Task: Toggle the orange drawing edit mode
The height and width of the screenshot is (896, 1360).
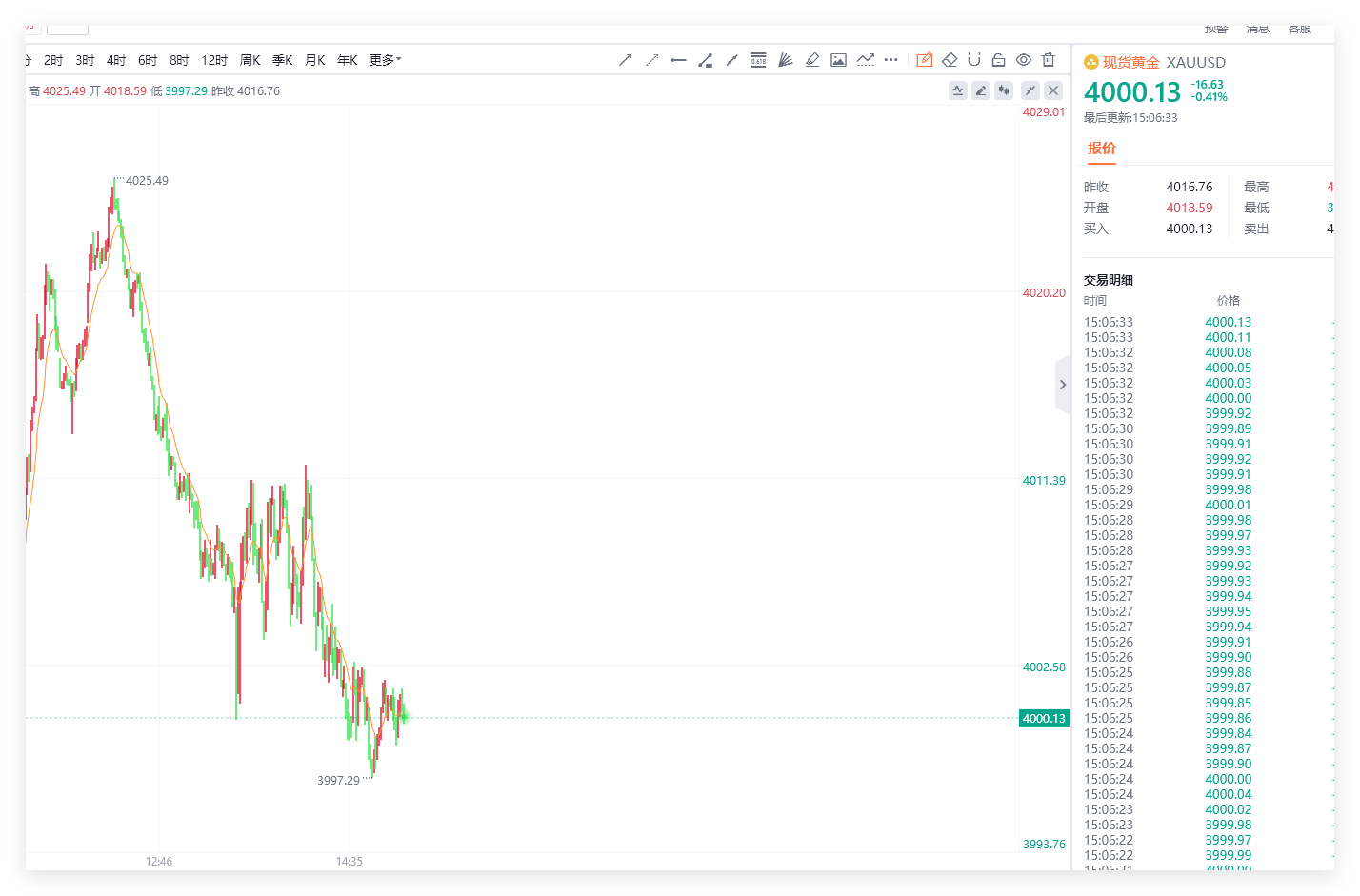Action: [924, 60]
